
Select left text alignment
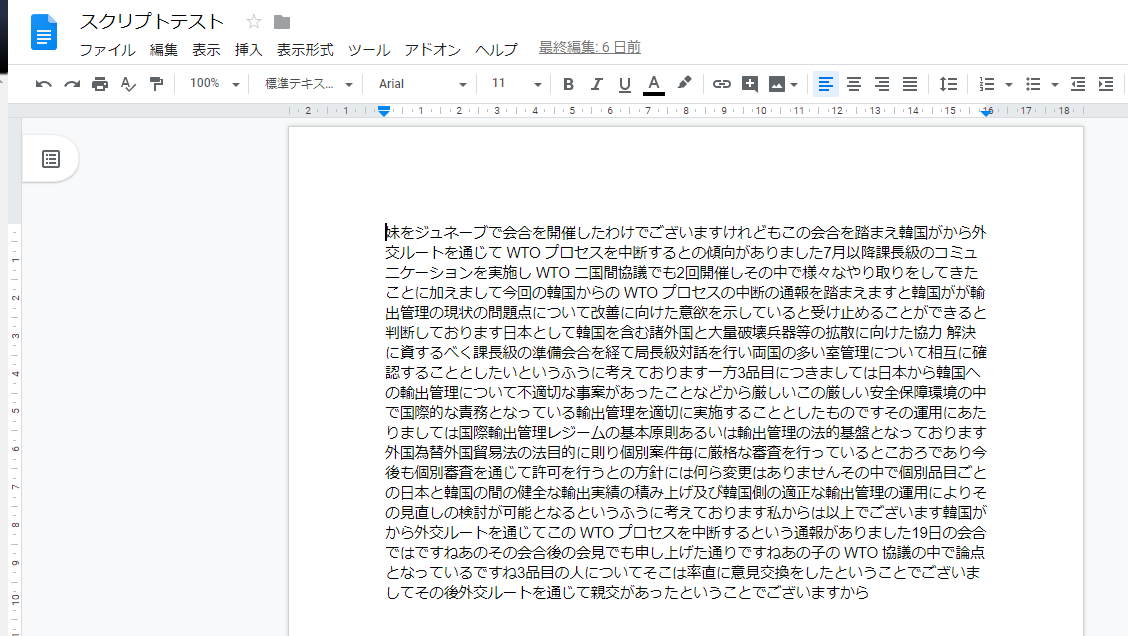click(x=826, y=84)
